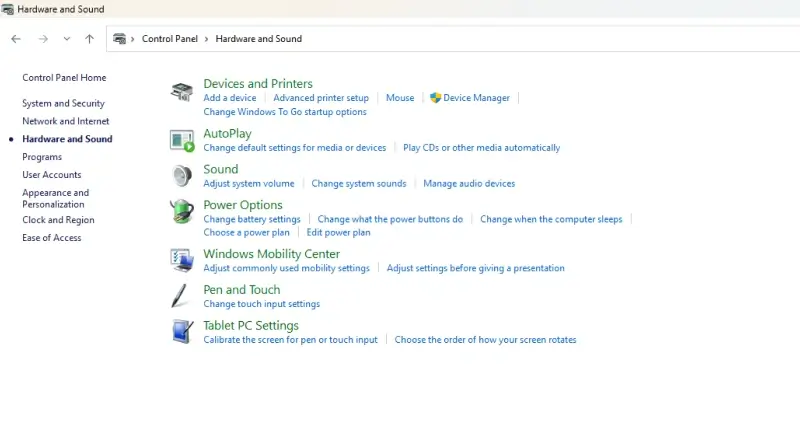Go up one level with the up arrow

(90, 39)
